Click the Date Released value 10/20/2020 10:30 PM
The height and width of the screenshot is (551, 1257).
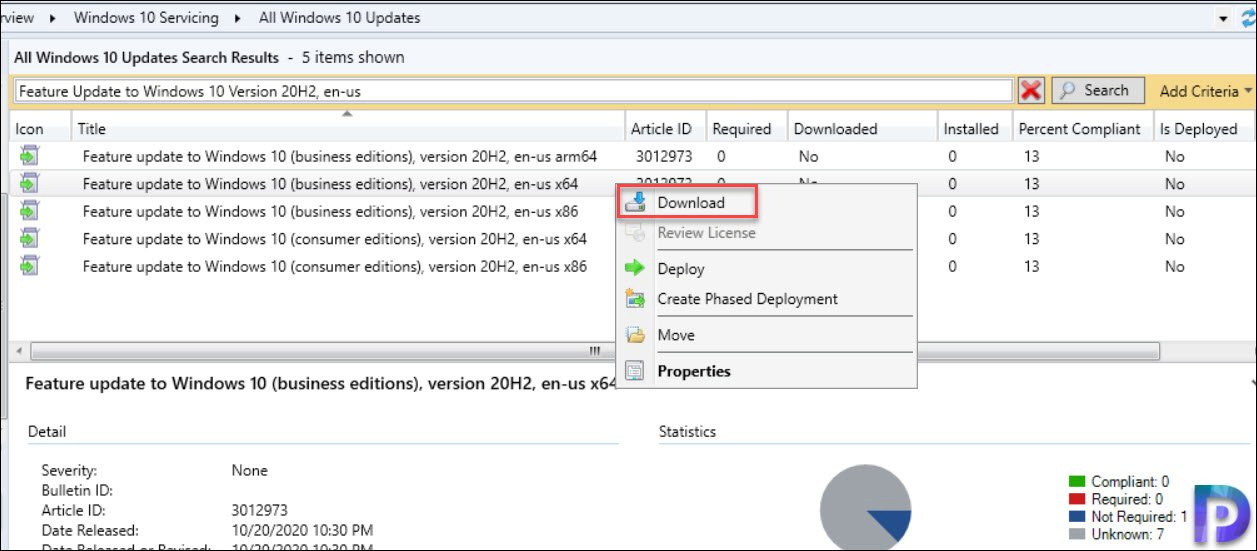pyautogui.click(x=302, y=530)
